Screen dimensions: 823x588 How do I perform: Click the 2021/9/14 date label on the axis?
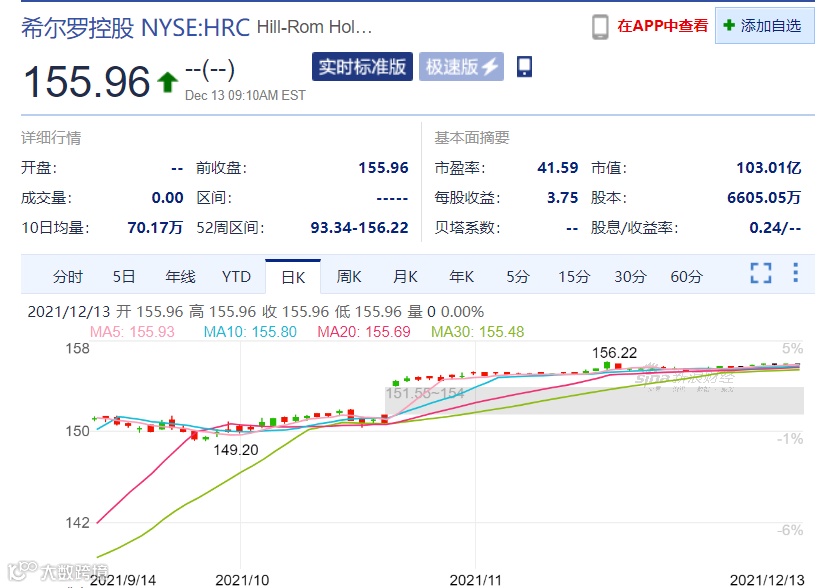coord(123,580)
